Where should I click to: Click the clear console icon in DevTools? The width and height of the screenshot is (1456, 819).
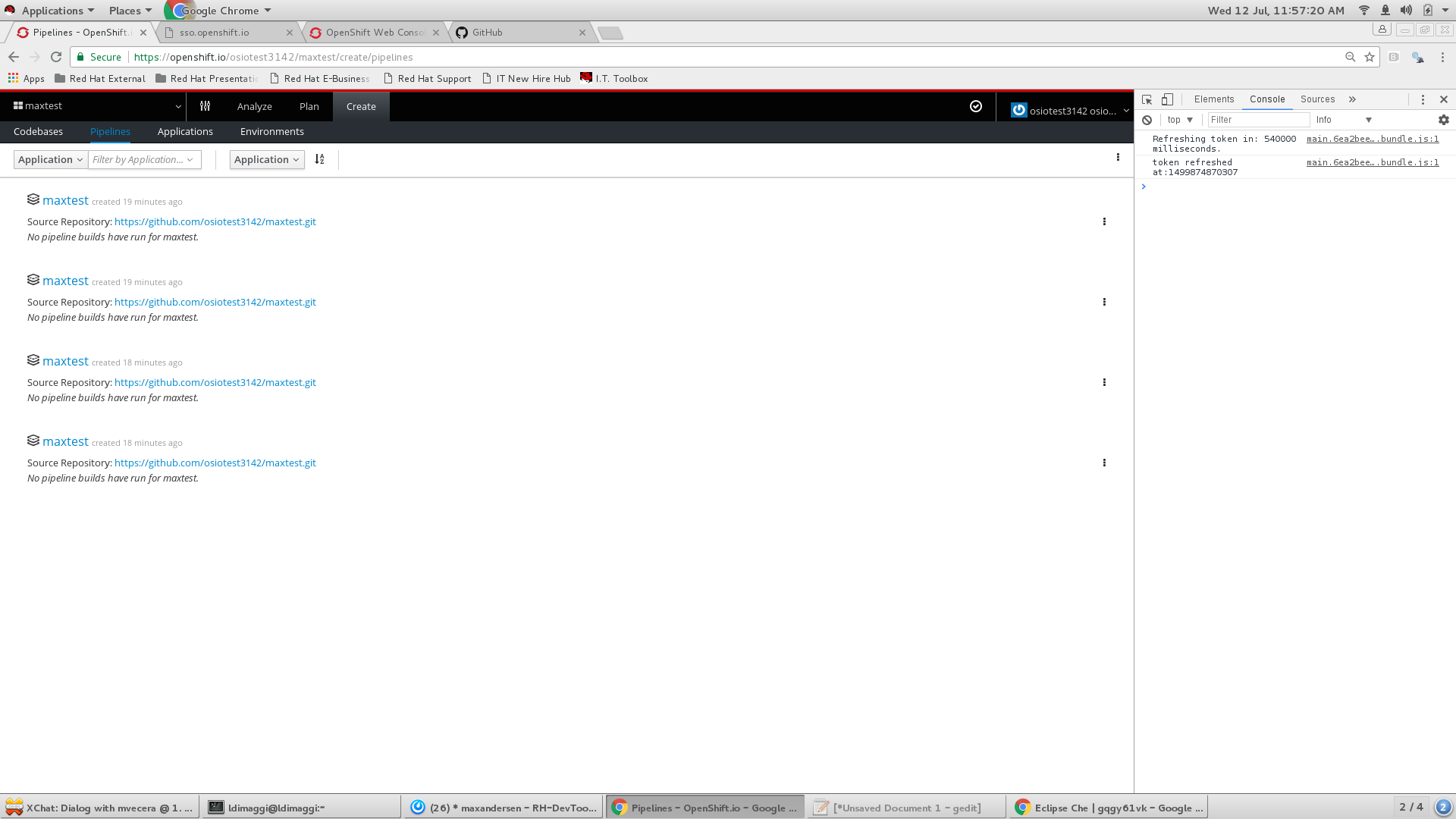[1147, 120]
